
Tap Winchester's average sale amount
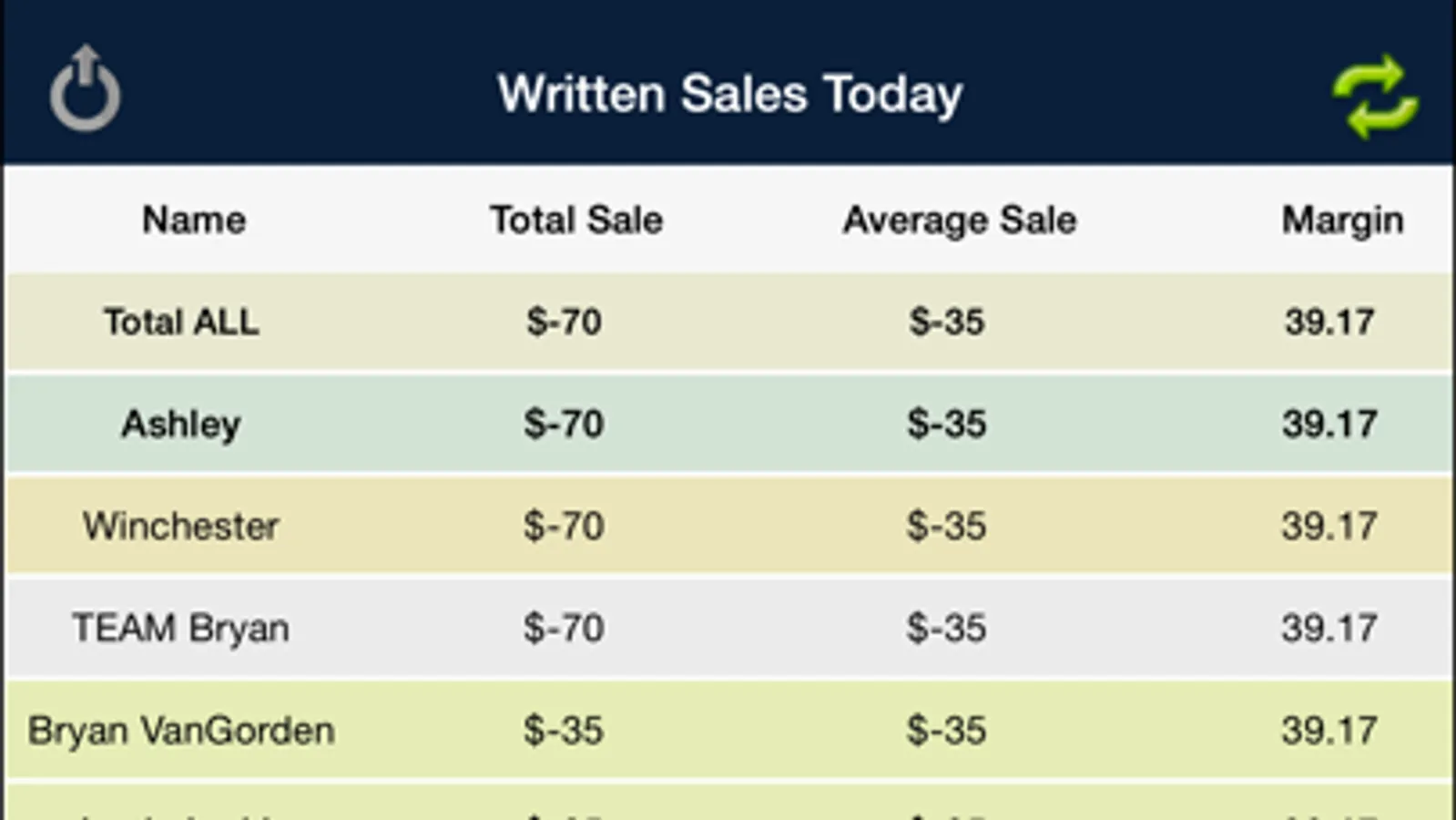(946, 527)
